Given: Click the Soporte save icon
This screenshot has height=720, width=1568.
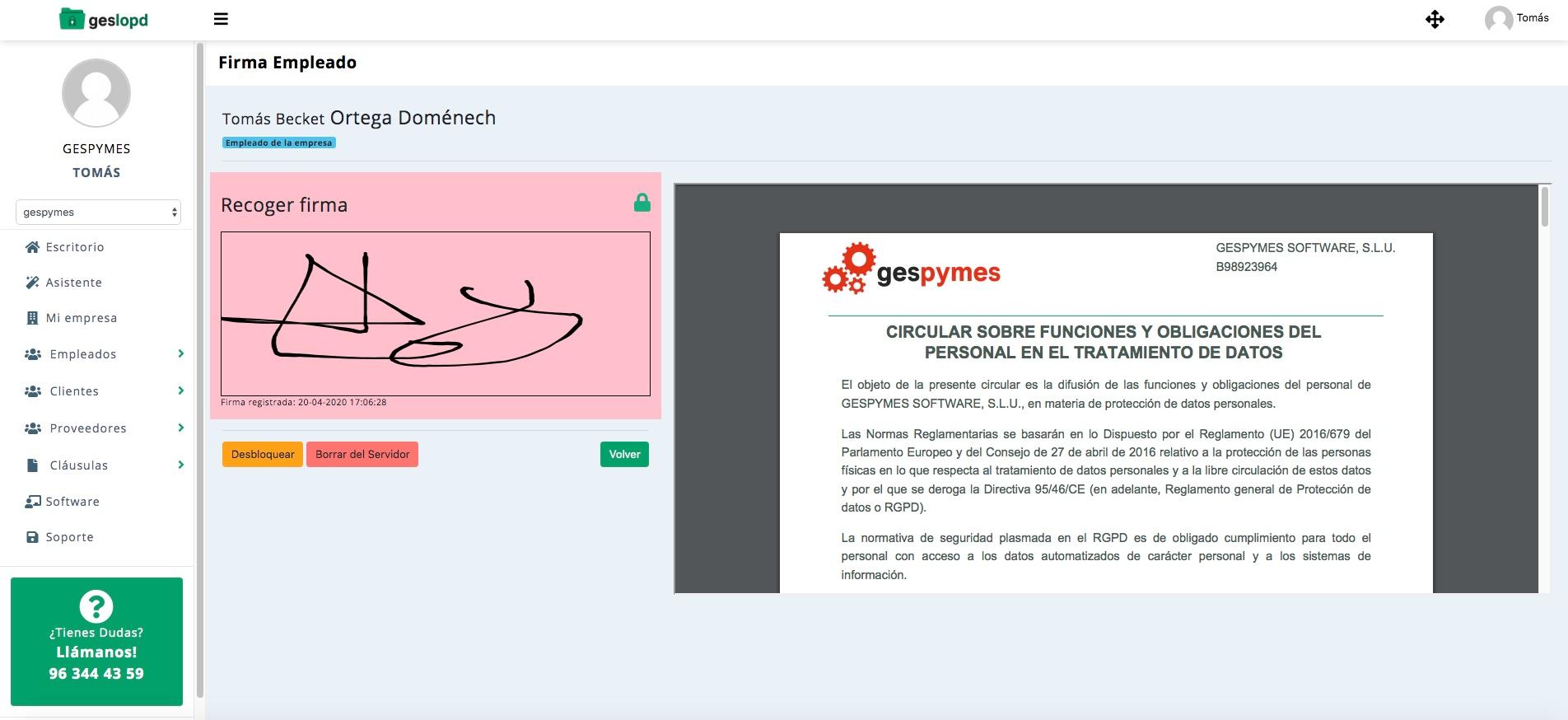Looking at the screenshot, I should [x=33, y=537].
